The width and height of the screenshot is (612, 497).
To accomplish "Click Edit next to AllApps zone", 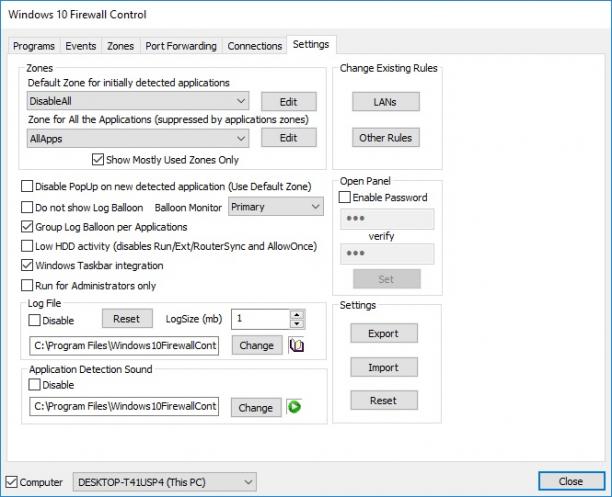I will coord(289,137).
